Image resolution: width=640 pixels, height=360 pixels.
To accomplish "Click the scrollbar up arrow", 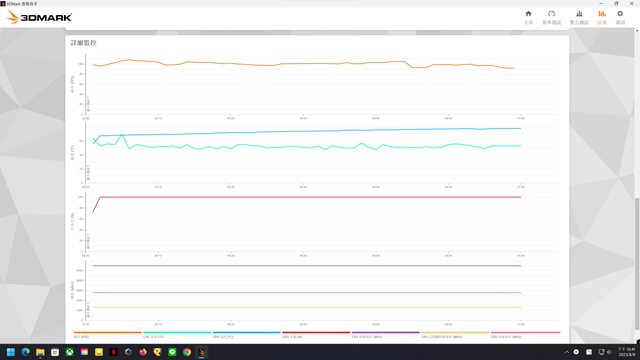I will tap(637, 31).
